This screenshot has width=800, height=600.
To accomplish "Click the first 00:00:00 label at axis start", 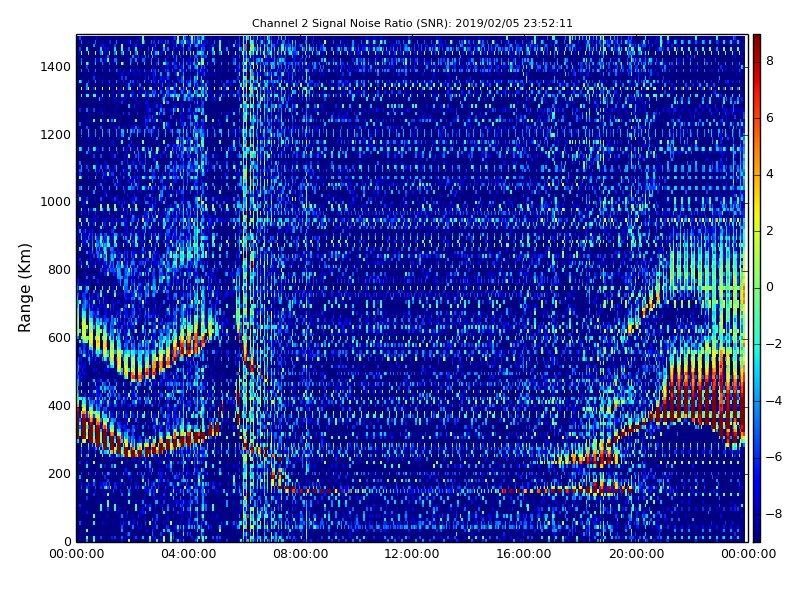I will pyautogui.click(x=77, y=554).
